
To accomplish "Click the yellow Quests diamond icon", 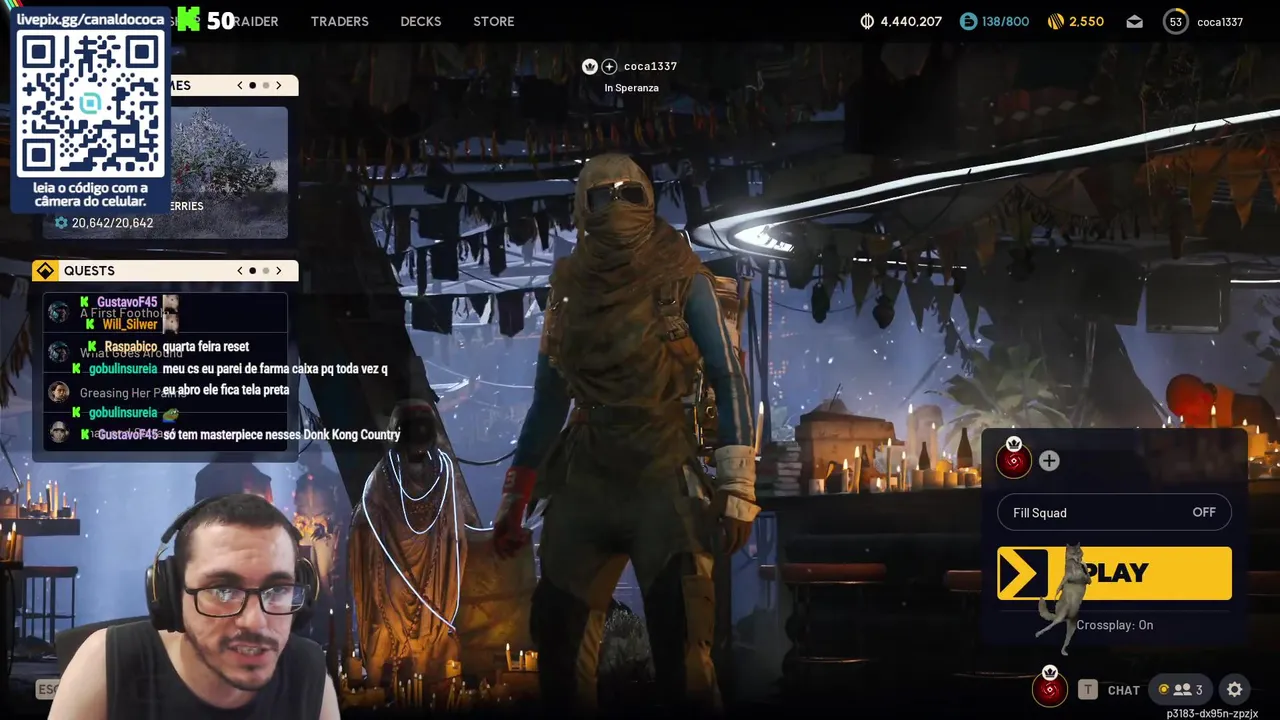I will pyautogui.click(x=45, y=270).
